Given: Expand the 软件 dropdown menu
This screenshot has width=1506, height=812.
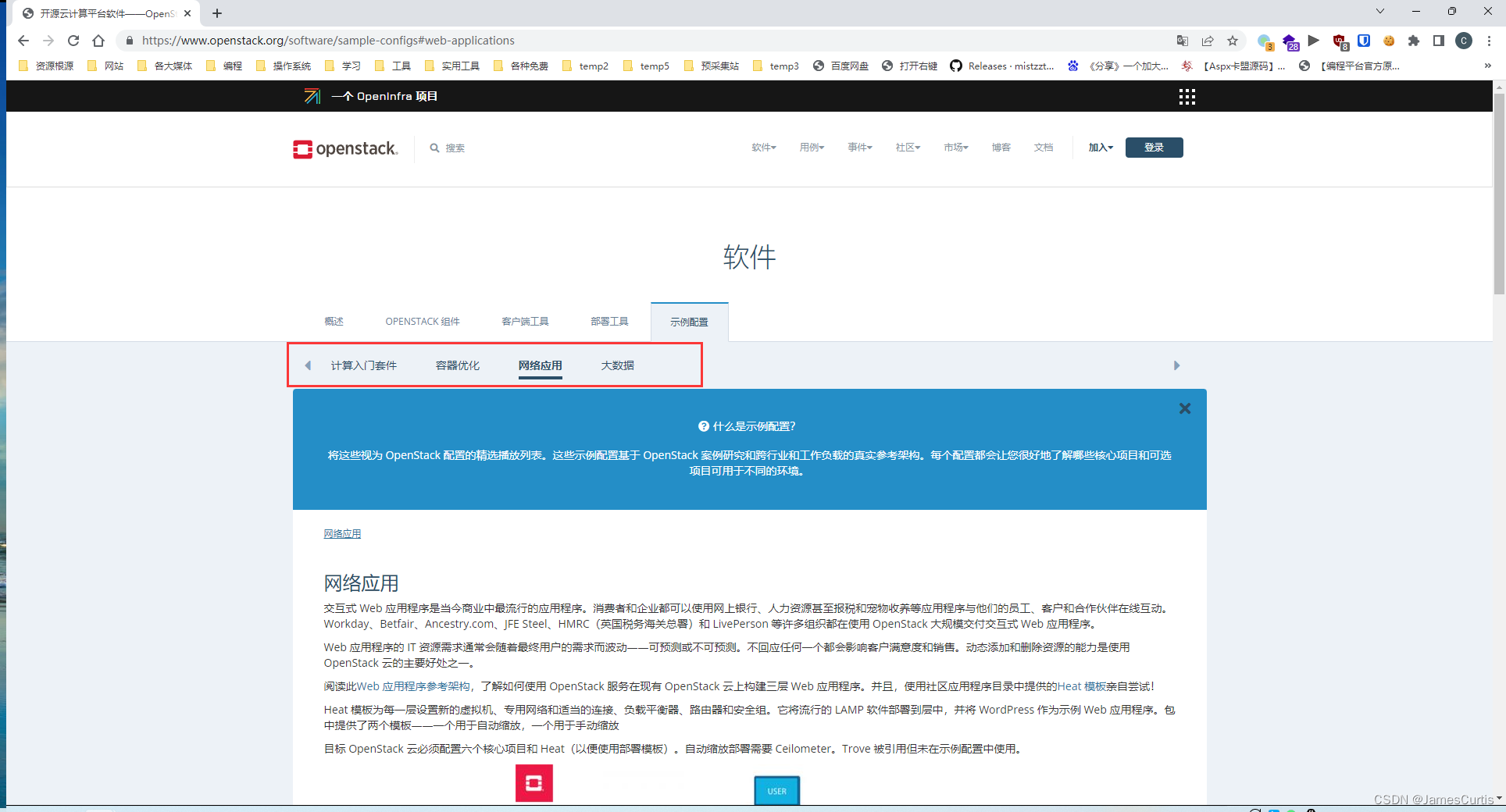Looking at the screenshot, I should 764,148.
